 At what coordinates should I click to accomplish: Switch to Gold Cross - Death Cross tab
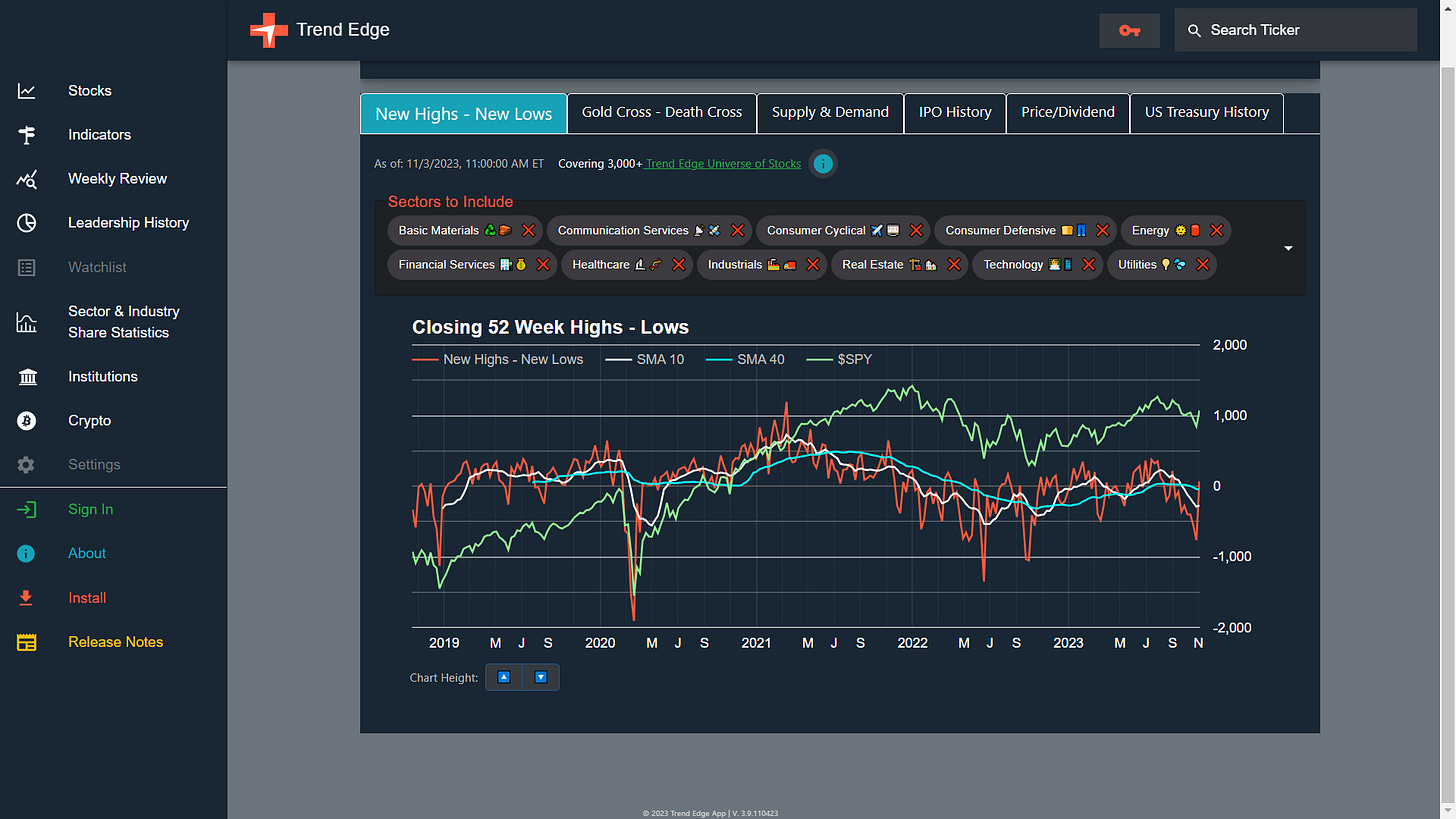(x=662, y=113)
